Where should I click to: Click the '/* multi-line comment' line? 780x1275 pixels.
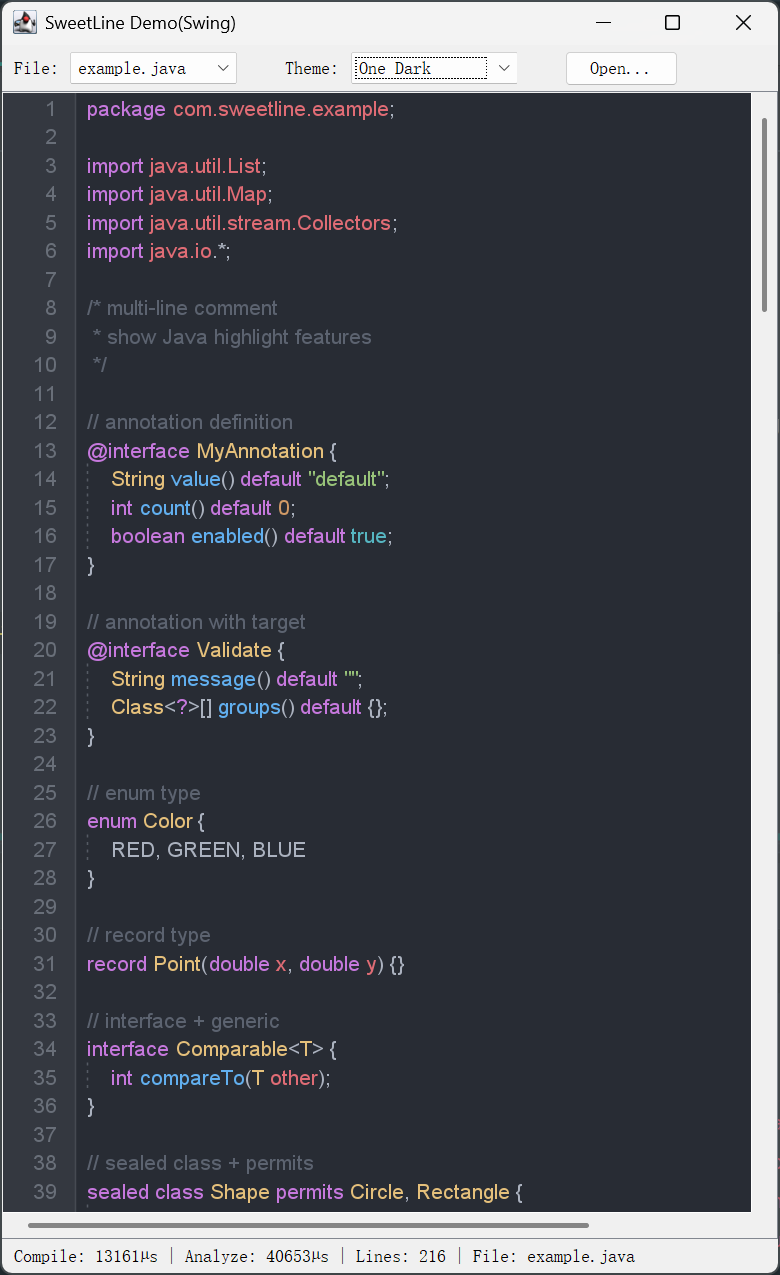pos(183,308)
